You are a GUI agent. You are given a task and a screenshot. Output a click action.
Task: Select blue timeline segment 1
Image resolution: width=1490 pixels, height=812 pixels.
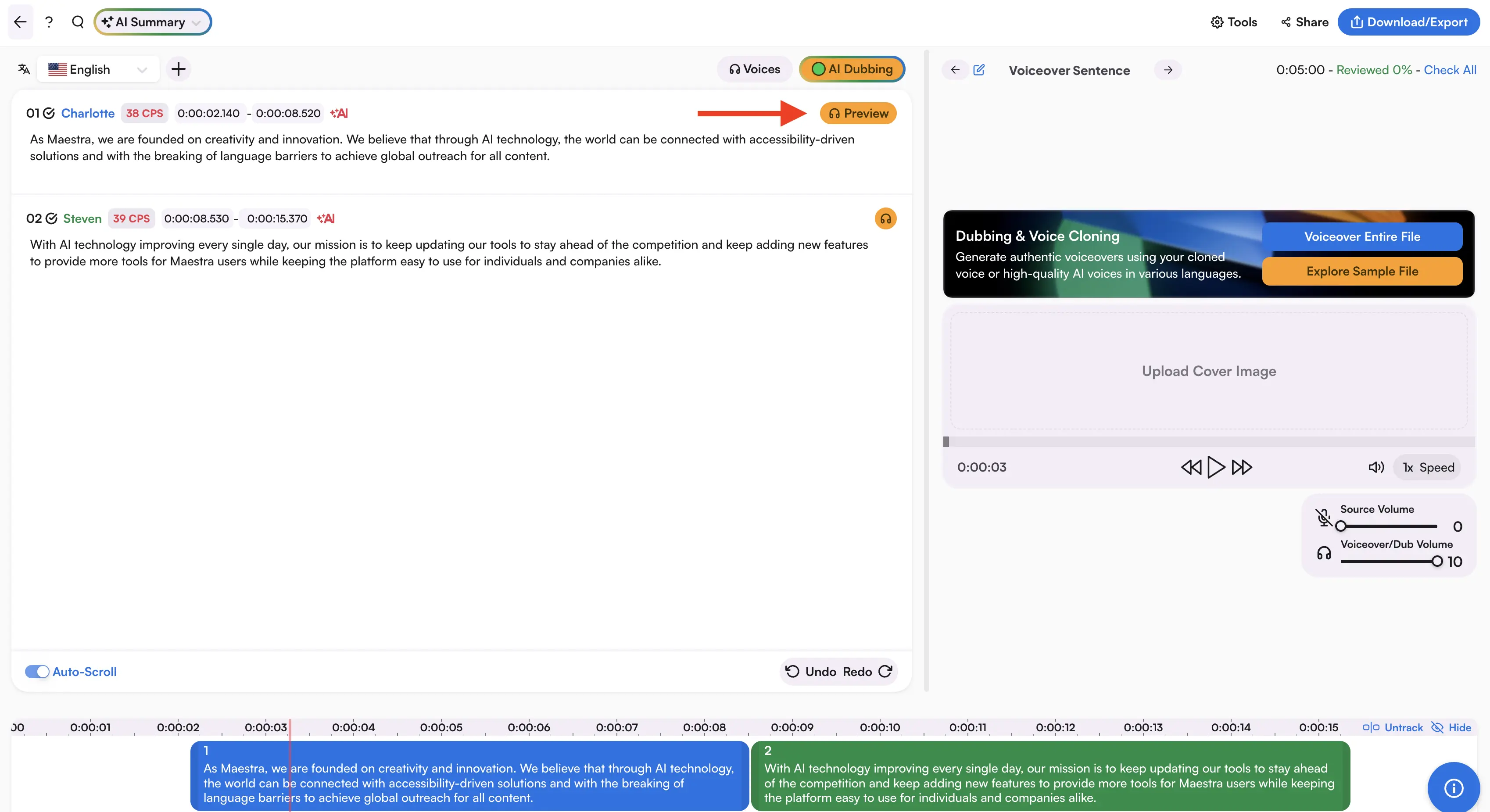click(x=469, y=776)
